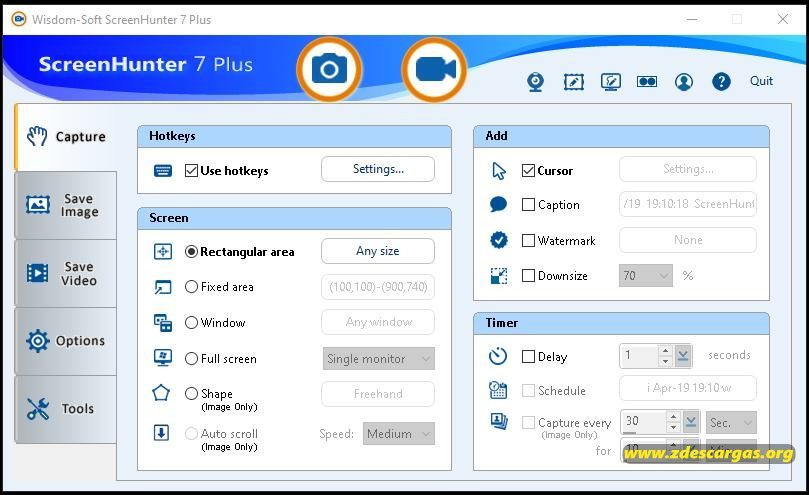
Task: Select the Rectangular area radio button
Action: (x=191, y=251)
